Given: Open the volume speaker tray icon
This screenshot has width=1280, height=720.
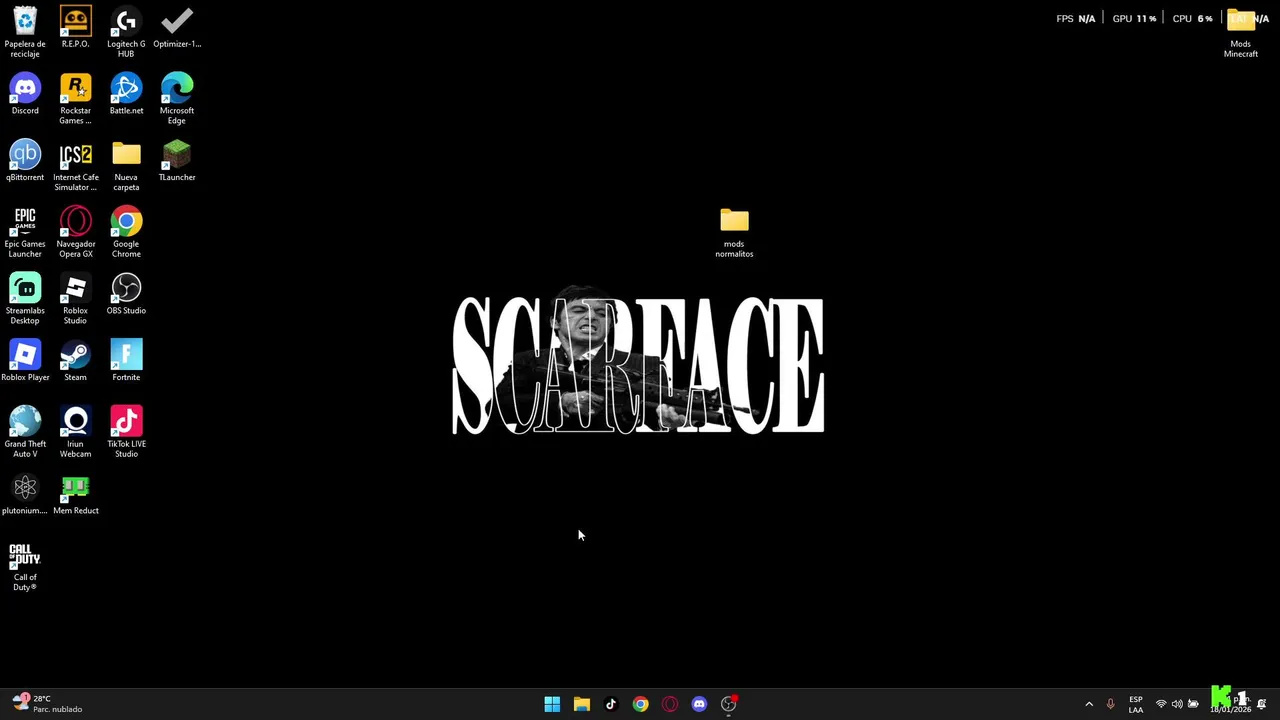Looking at the screenshot, I should point(1177,704).
